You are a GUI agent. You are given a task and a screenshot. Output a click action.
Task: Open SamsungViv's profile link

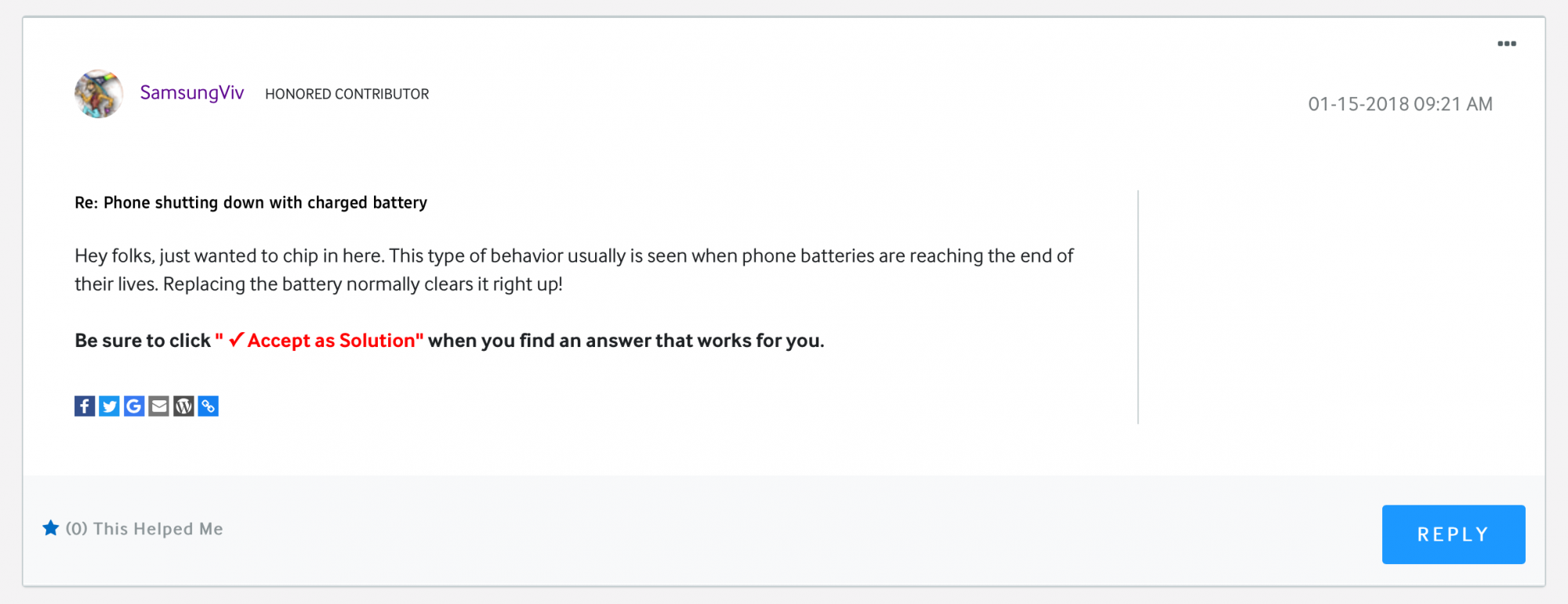192,93
